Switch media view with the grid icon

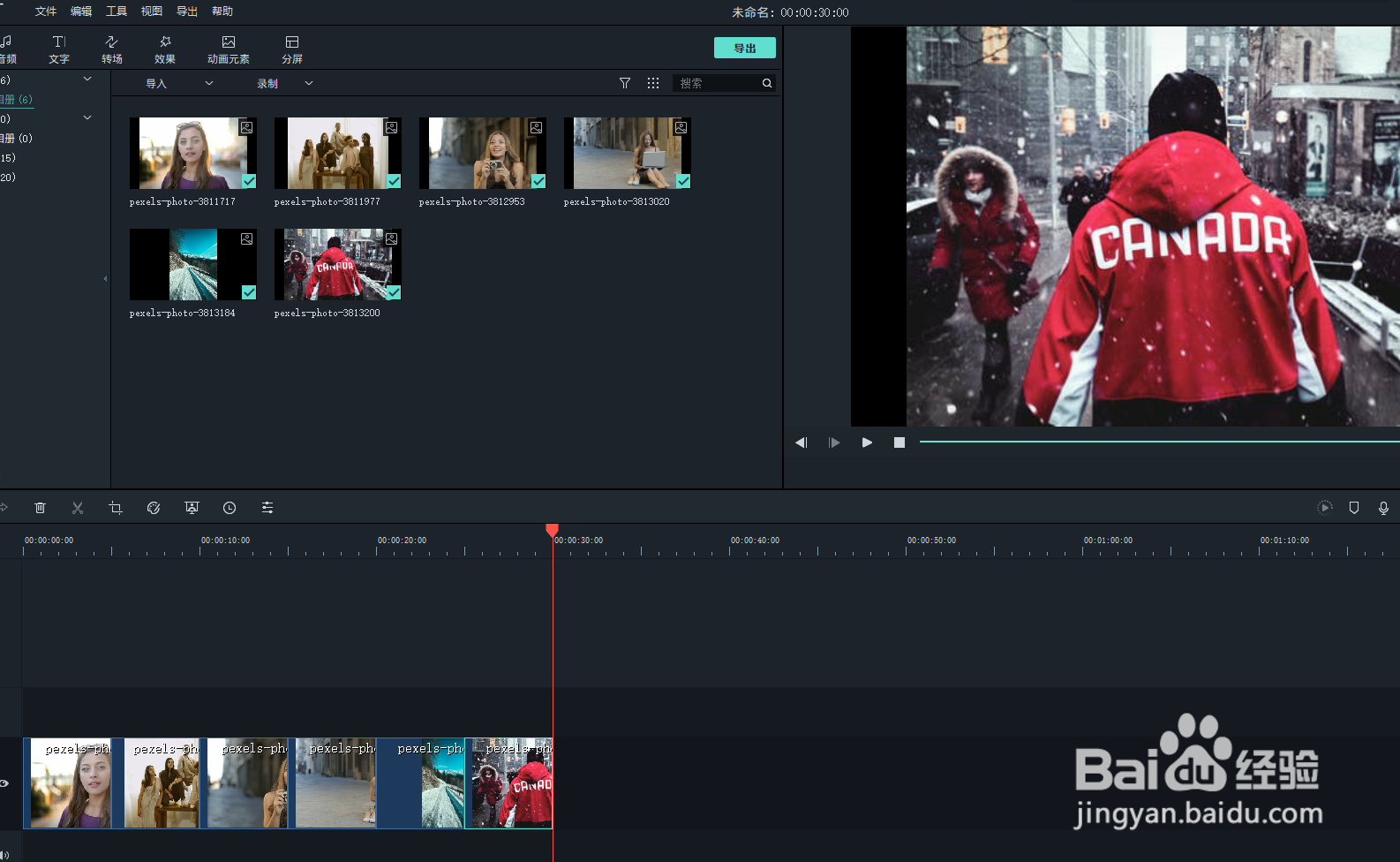pos(653,83)
